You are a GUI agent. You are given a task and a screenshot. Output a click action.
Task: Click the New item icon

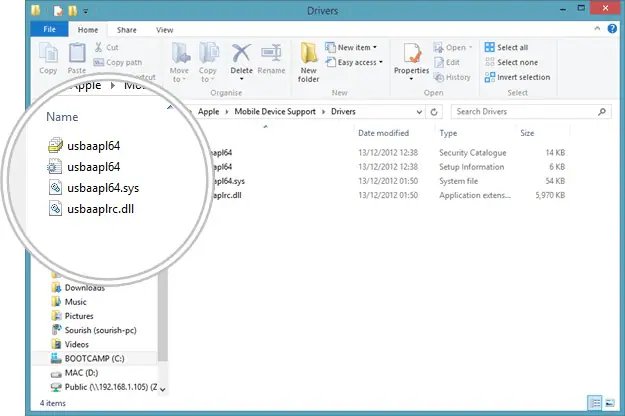[x=330, y=47]
